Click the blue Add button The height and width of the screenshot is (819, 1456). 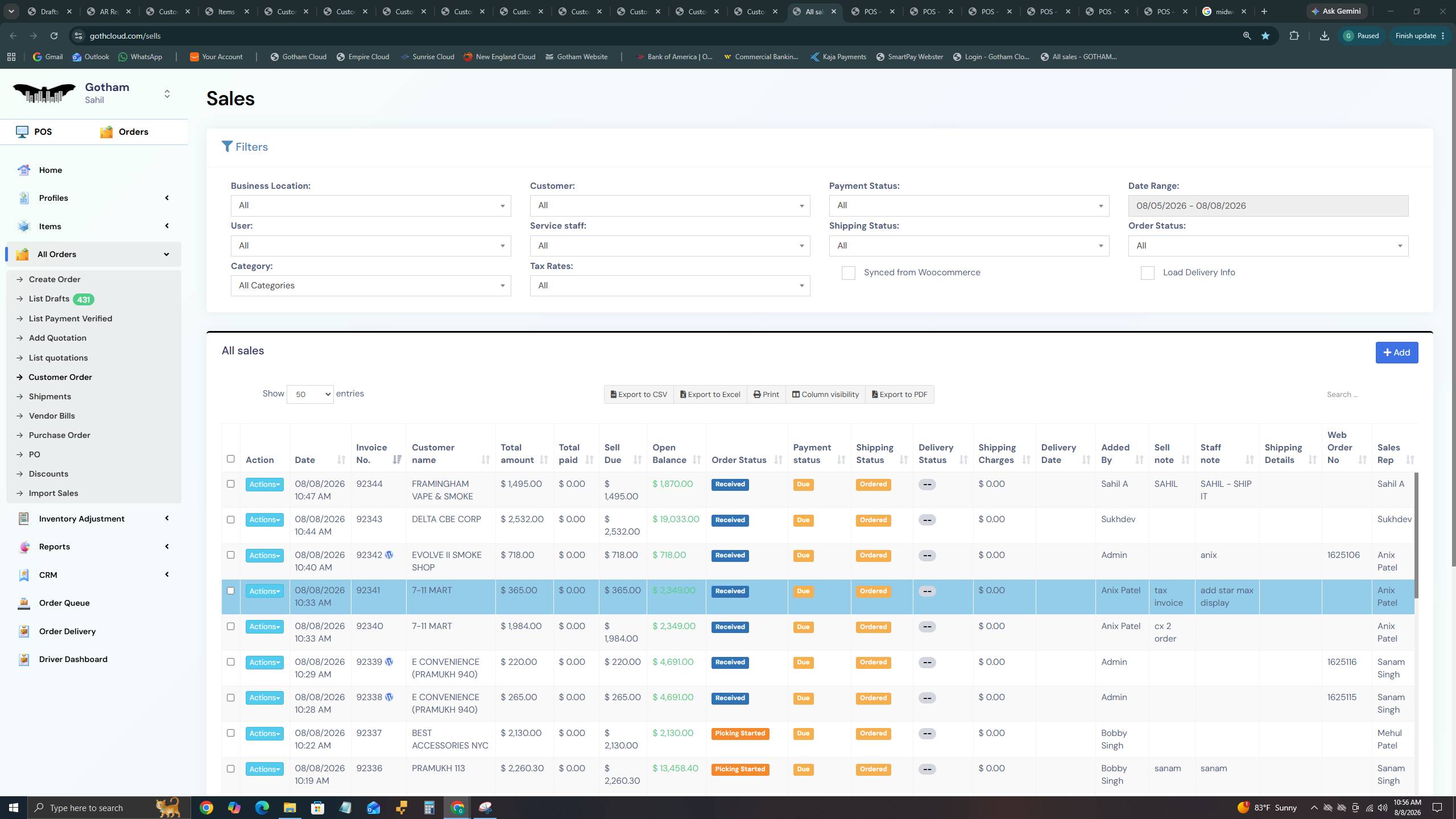[1396, 353]
